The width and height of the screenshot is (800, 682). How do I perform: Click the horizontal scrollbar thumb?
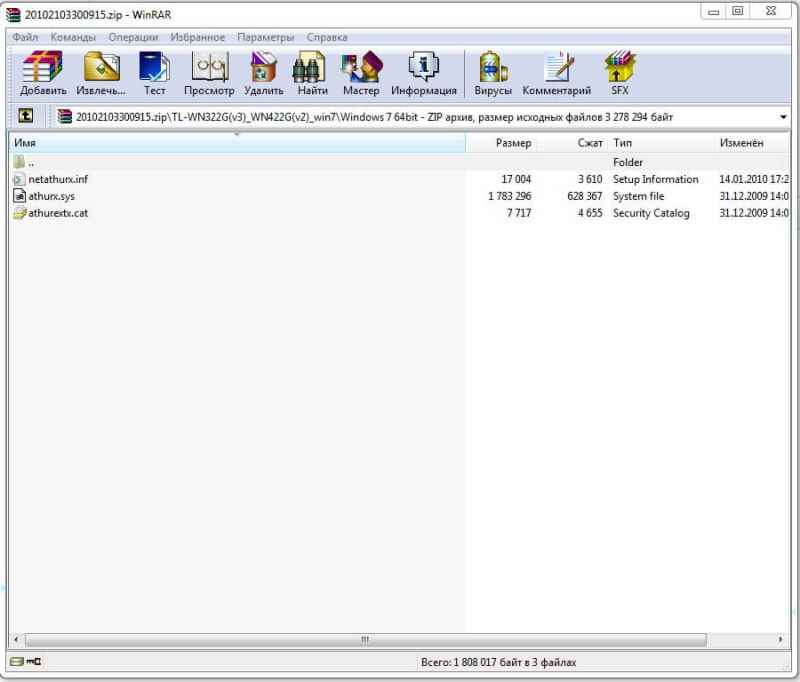pos(365,639)
